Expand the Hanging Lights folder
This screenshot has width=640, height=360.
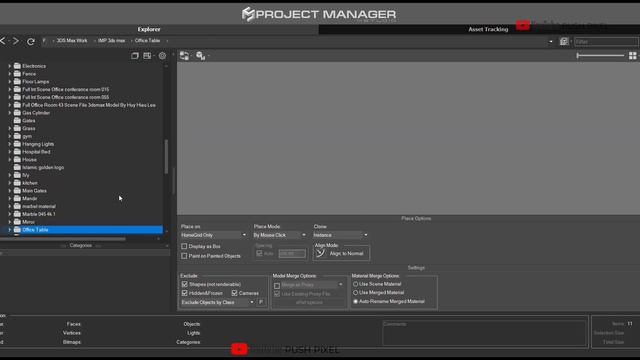10,144
